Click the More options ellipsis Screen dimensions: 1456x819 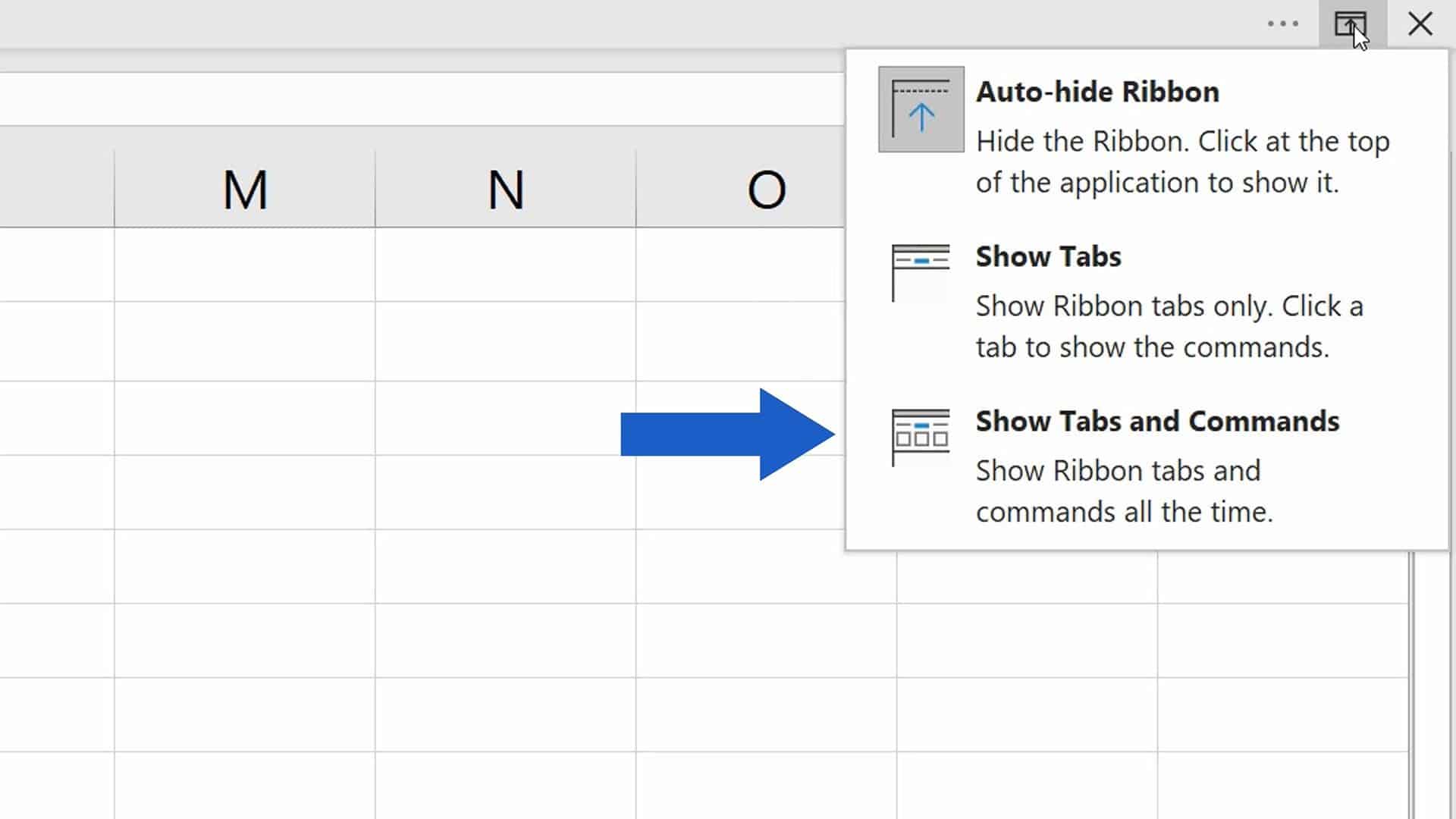pos(1284,24)
